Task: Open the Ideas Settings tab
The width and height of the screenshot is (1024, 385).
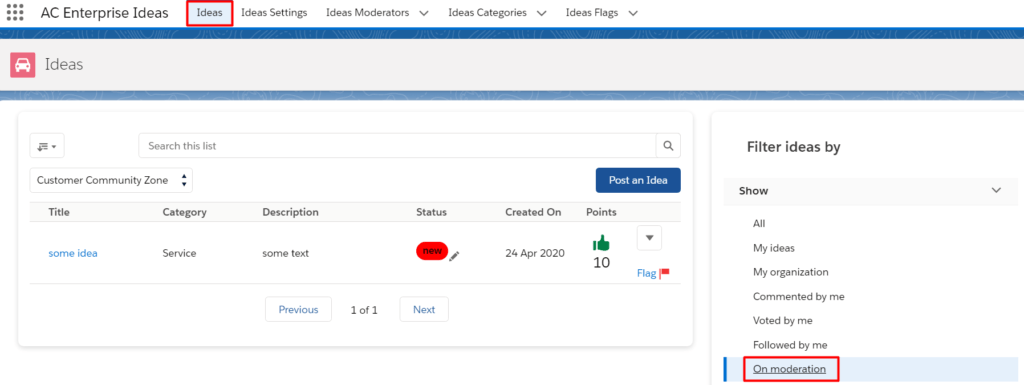Action: 274,13
